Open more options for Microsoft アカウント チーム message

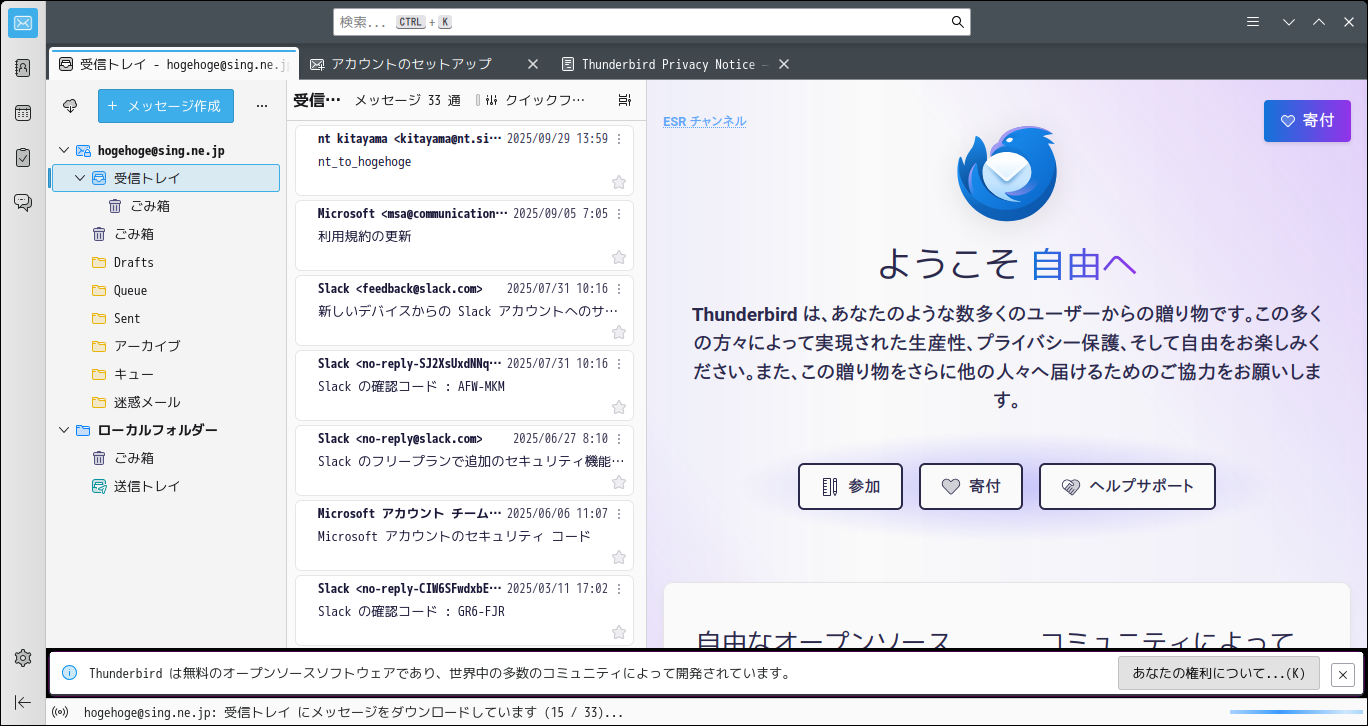[x=619, y=514]
